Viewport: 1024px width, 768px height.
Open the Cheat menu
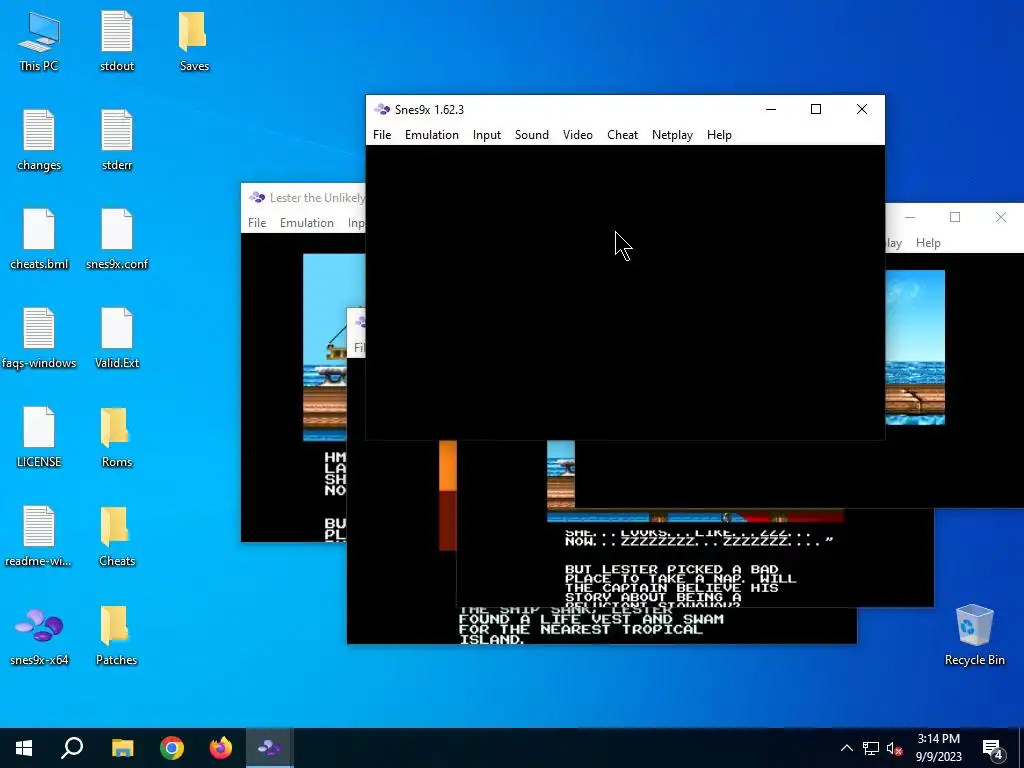coord(622,135)
